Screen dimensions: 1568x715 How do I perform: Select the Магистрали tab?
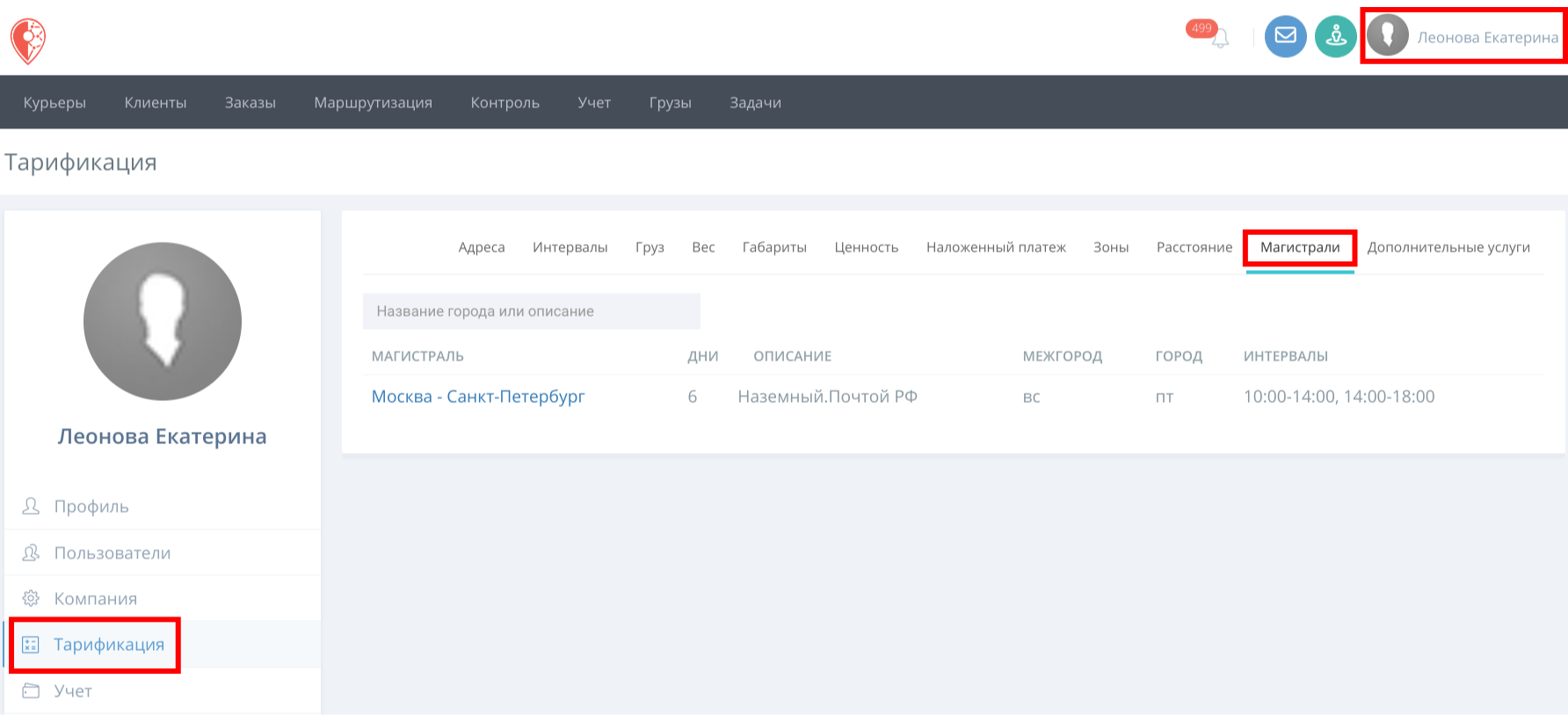tap(1300, 247)
